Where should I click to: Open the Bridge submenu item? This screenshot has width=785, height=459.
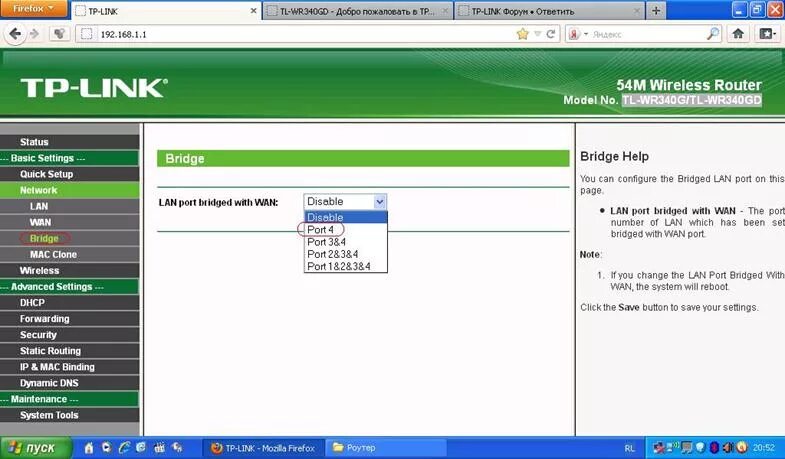click(x=70, y=238)
